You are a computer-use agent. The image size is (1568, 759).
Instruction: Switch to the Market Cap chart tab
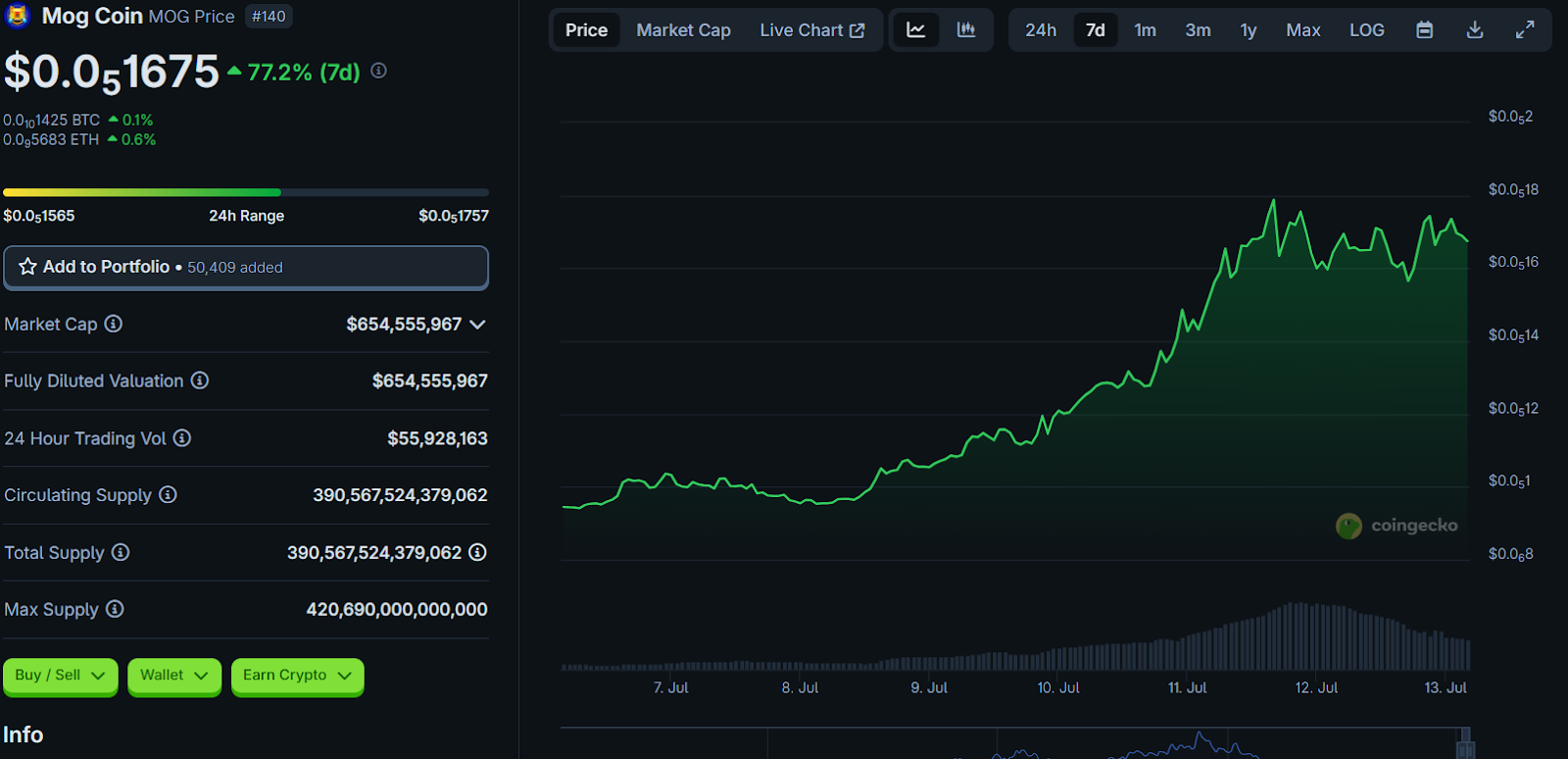point(684,30)
